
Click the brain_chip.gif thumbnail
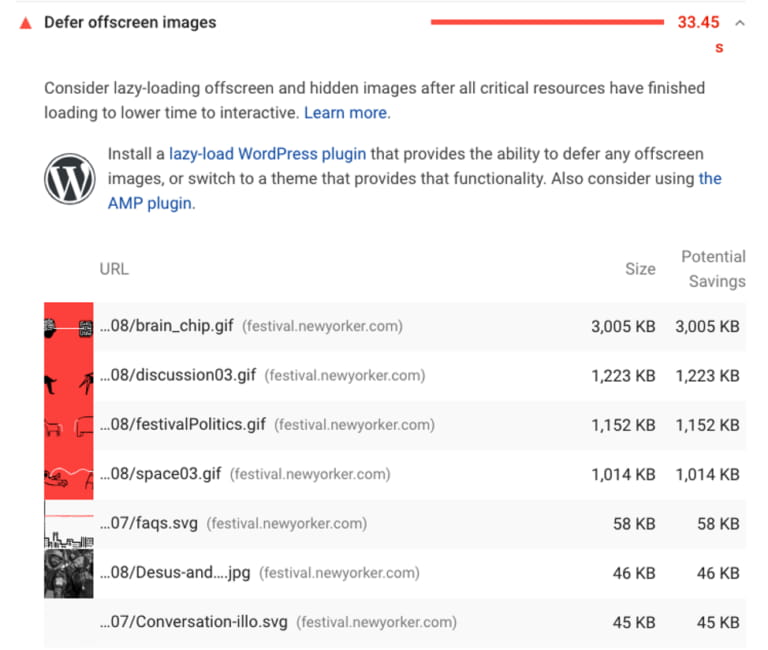(68, 327)
